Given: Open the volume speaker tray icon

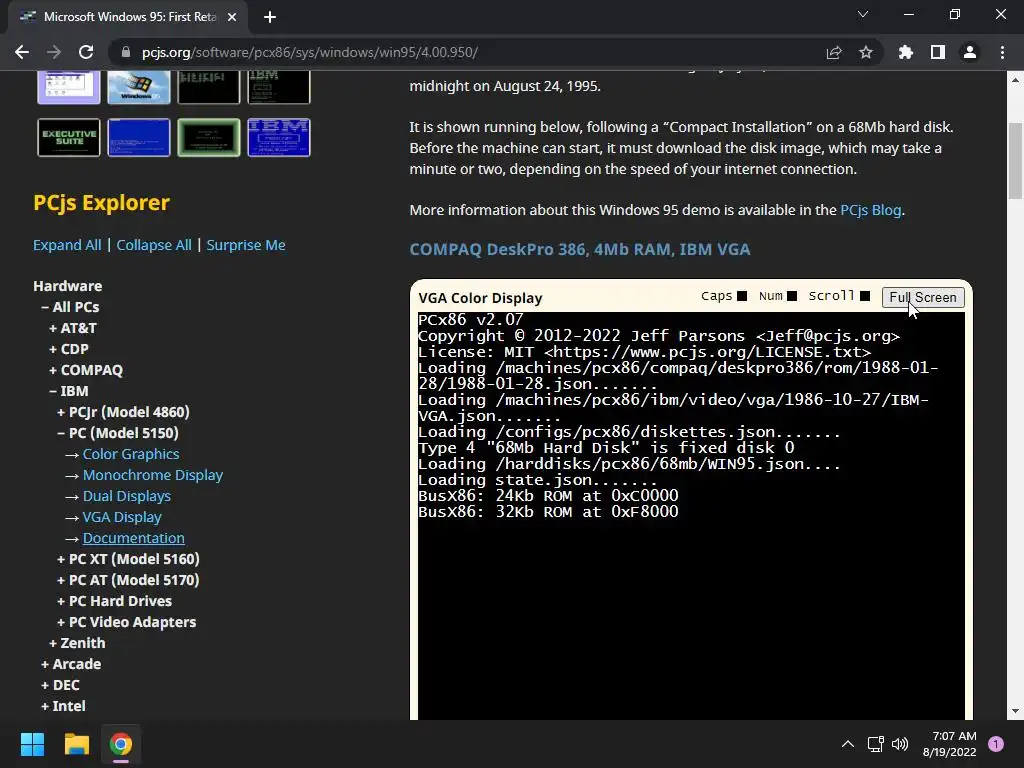Looking at the screenshot, I should (x=900, y=744).
